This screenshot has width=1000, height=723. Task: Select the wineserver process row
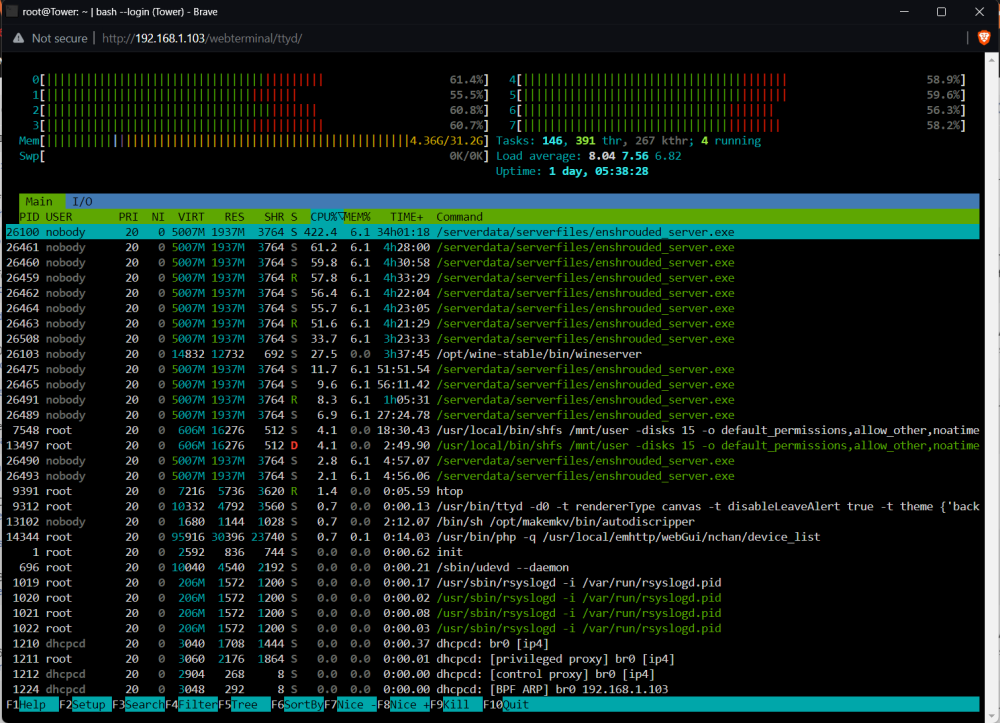(x=492, y=354)
